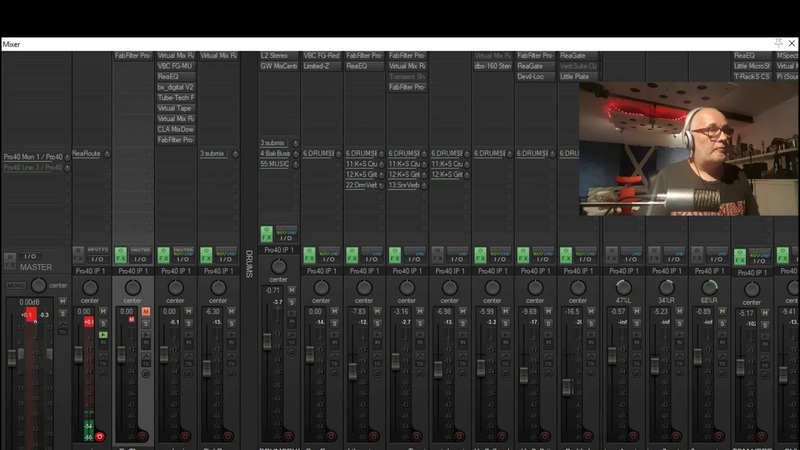This screenshot has width=800, height=450.
Task: Open the dbx-160 plugin slot
Action: pos(492,66)
